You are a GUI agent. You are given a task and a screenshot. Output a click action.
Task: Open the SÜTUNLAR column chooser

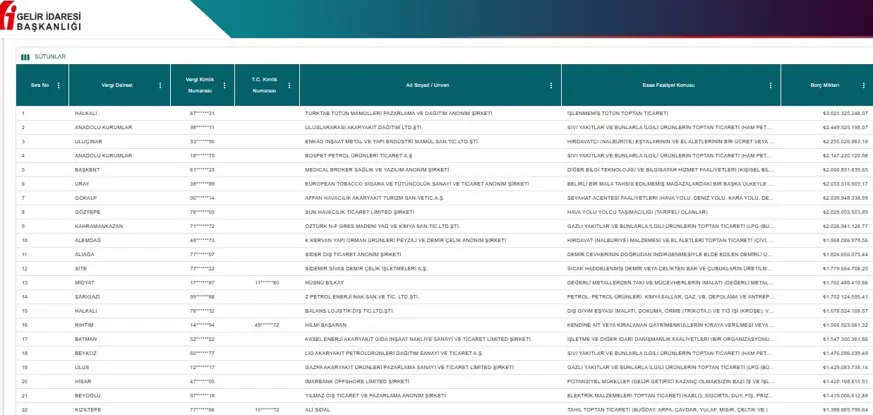tap(50, 57)
